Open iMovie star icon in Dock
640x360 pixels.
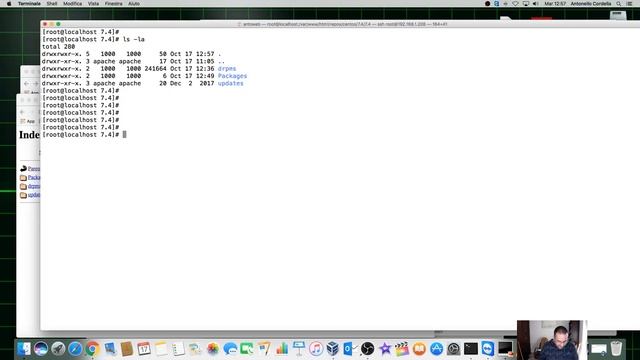pos(384,349)
